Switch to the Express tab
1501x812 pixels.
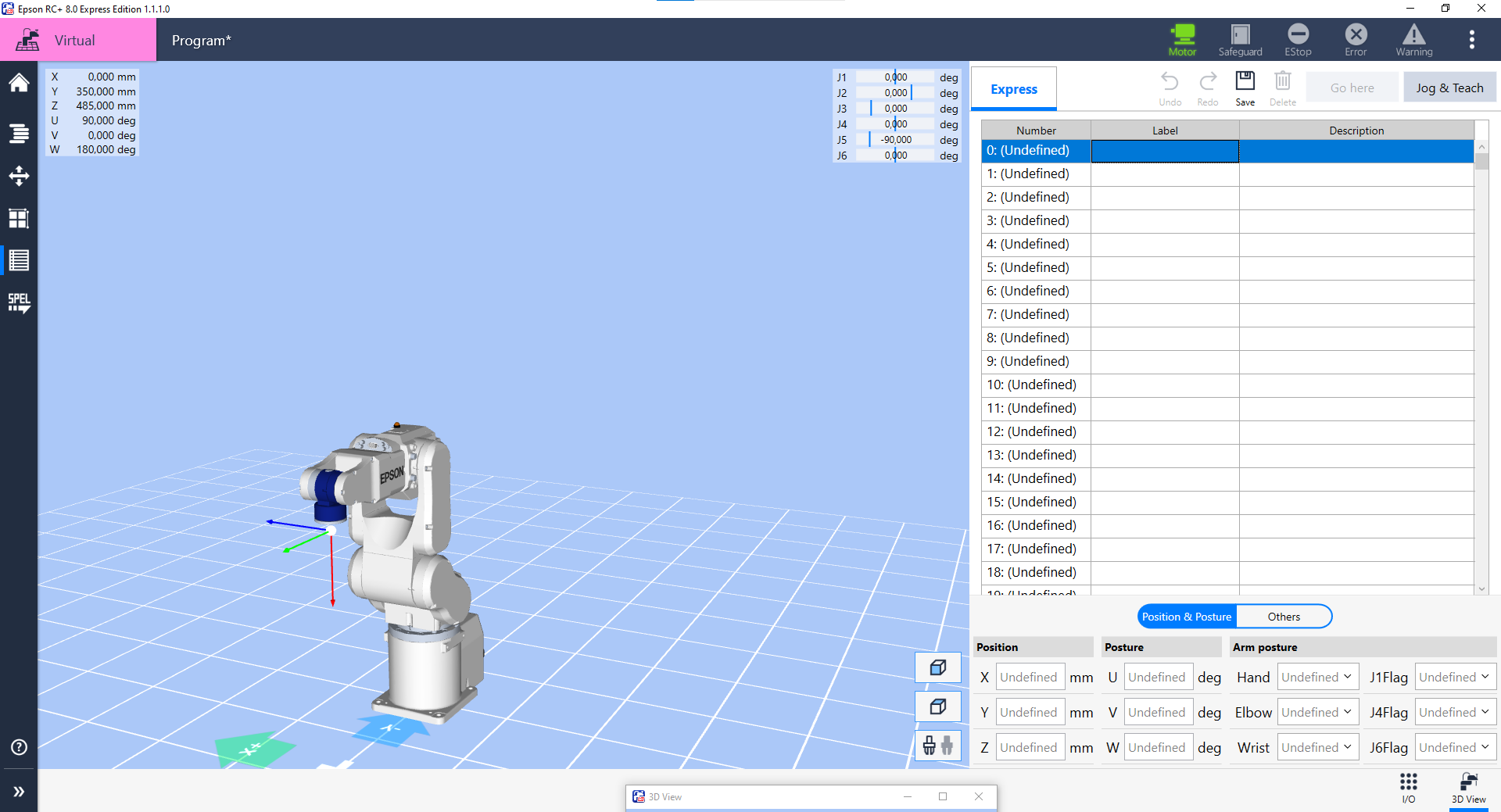coord(1014,88)
